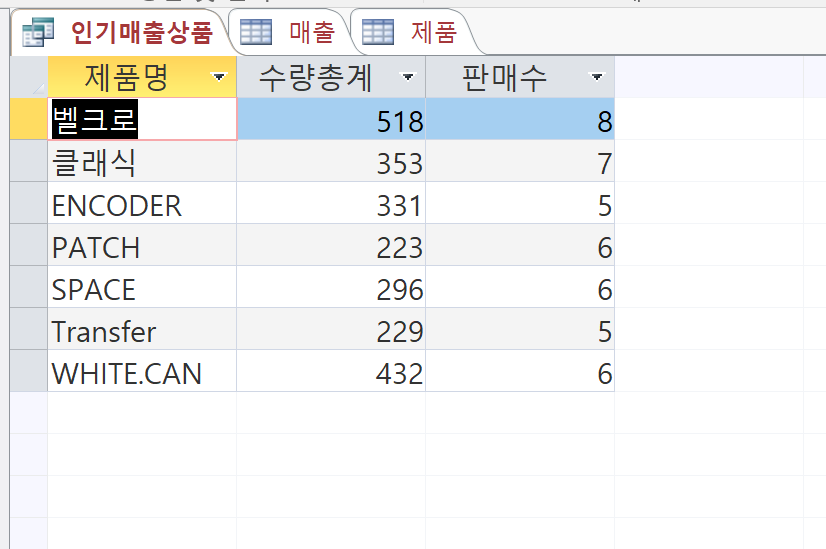Click the 수량총계 cell showing 296
The width and height of the screenshot is (826, 549).
click(330, 289)
